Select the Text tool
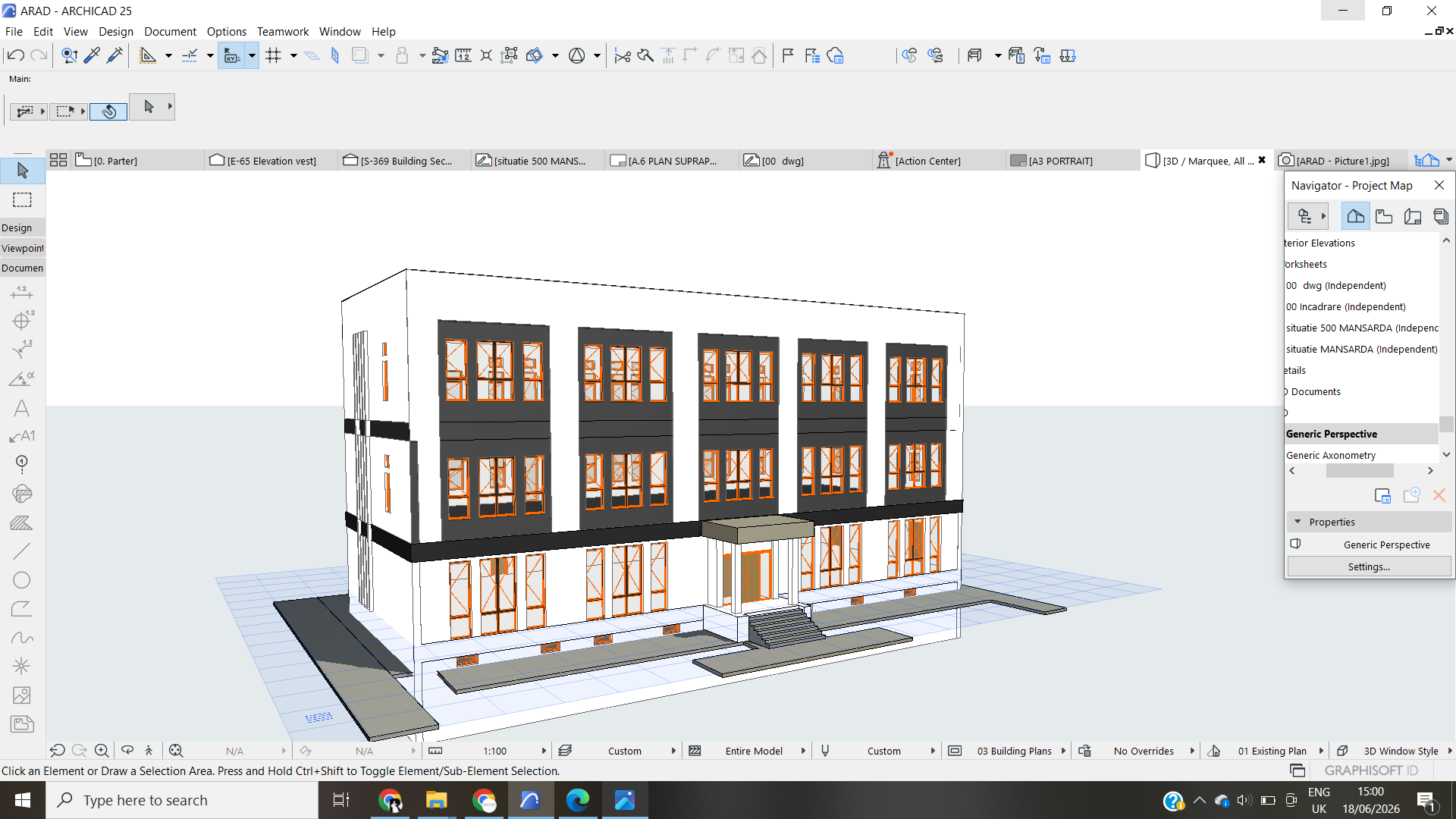 22,408
